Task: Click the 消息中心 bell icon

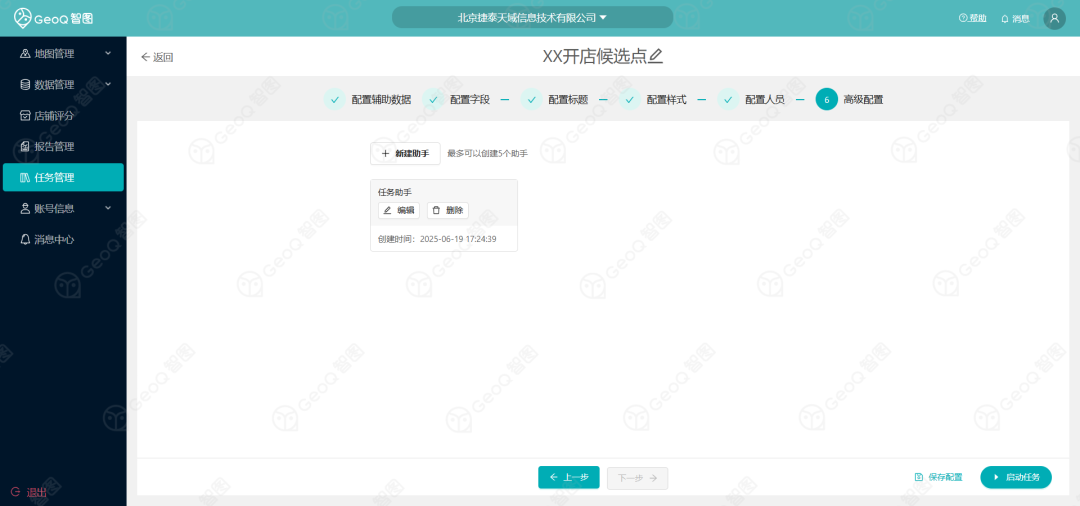Action: click(x=25, y=240)
